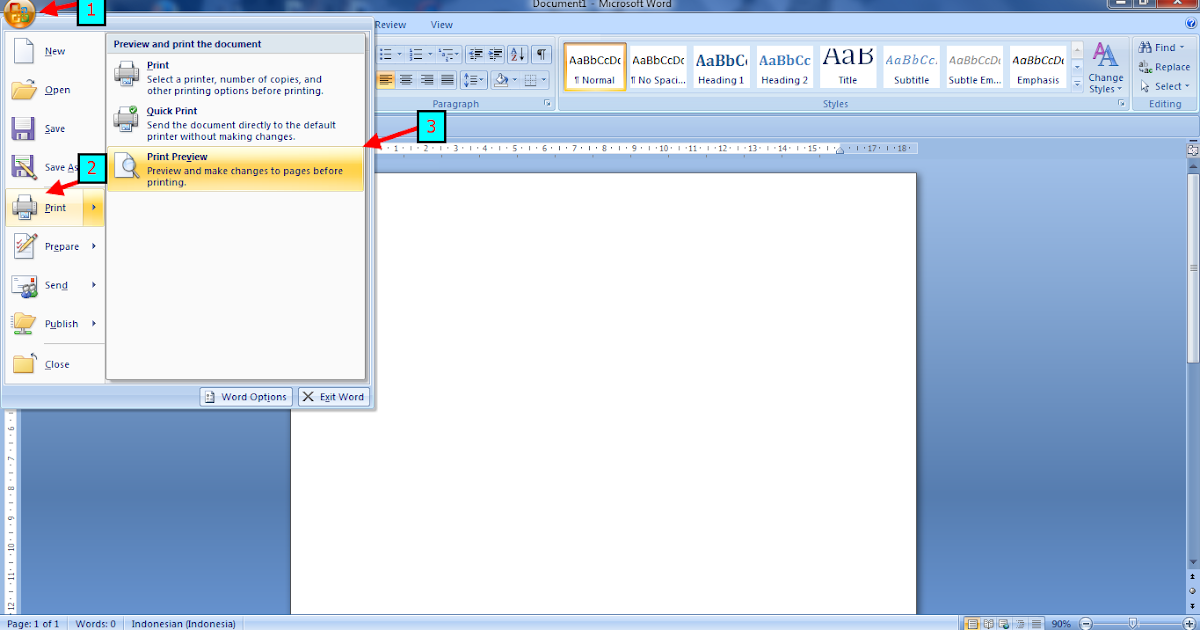Click the zoom slider handle
Screen dimensions: 1200x630
(1131, 623)
